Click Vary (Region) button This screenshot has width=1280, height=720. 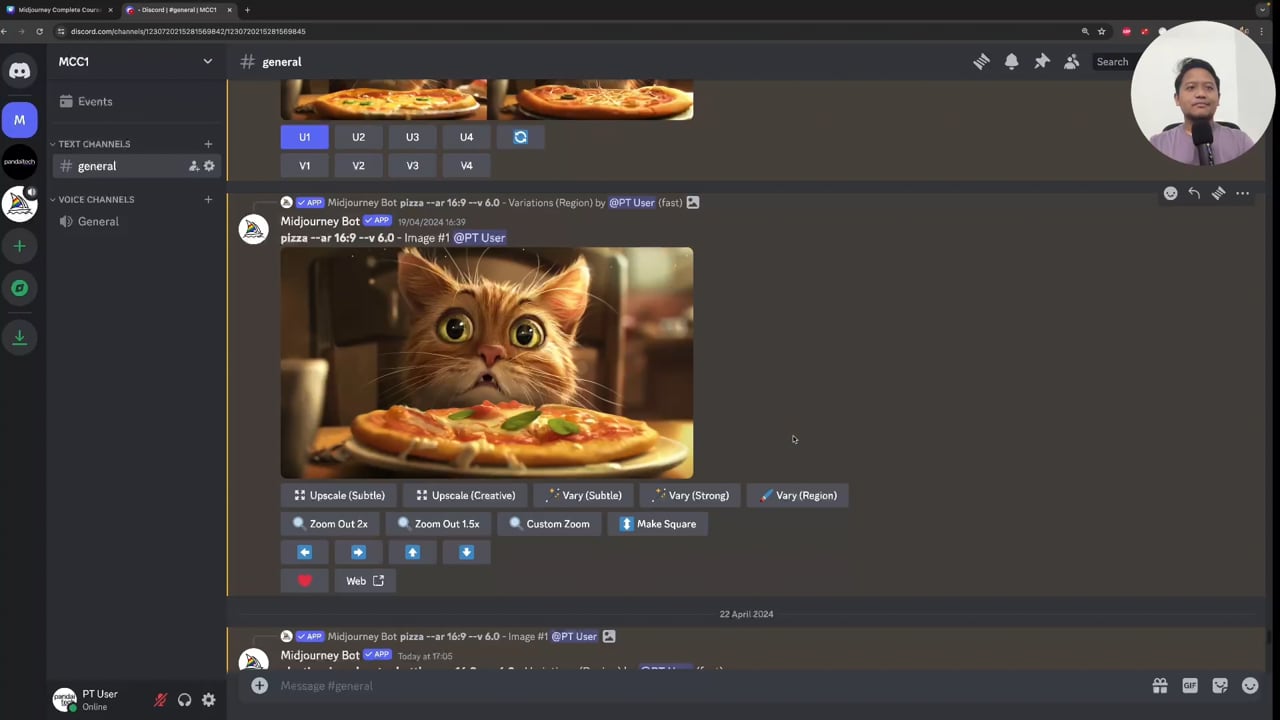797,495
